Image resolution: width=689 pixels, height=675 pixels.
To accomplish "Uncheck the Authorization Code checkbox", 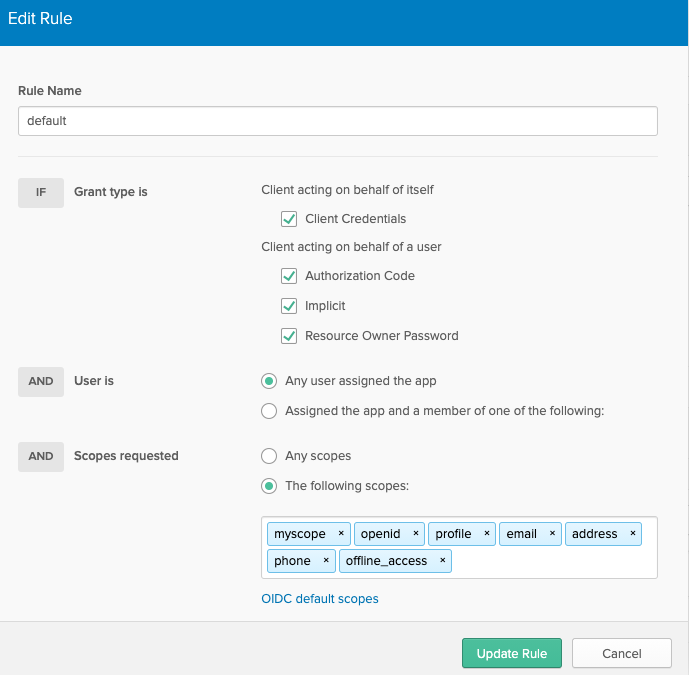I will [289, 276].
